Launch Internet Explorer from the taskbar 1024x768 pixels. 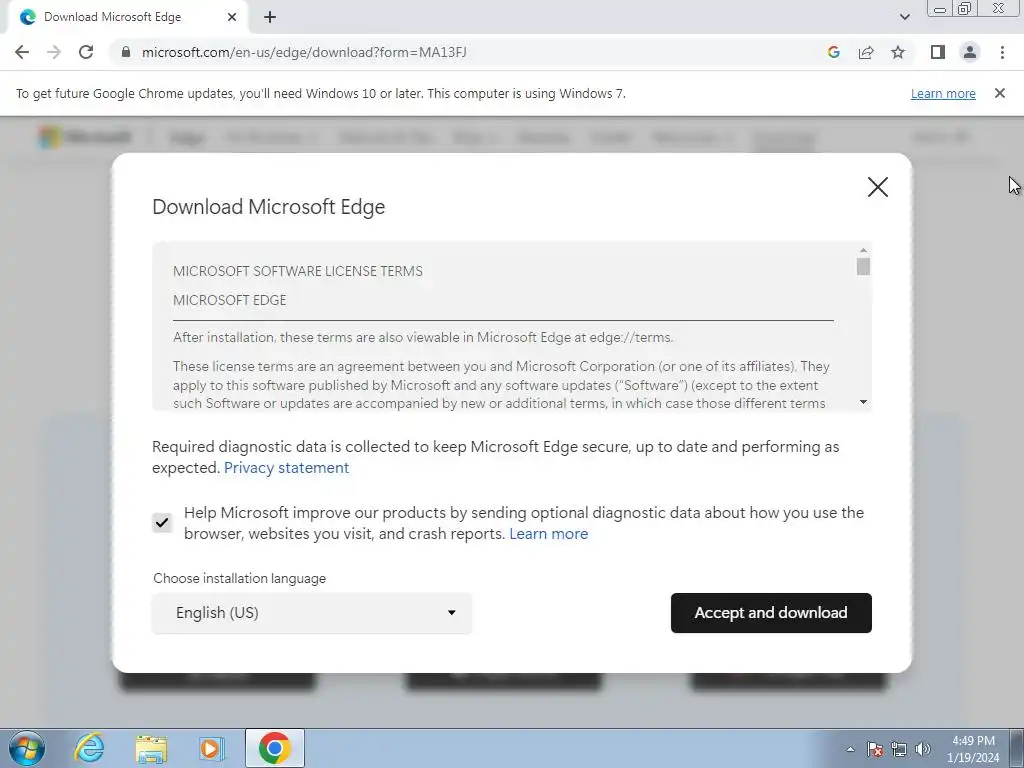click(89, 748)
